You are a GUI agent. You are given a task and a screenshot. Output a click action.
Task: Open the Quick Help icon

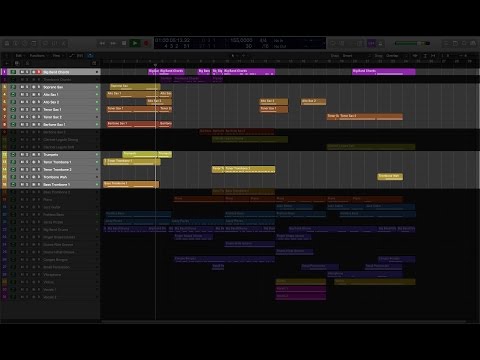pos(25,43)
